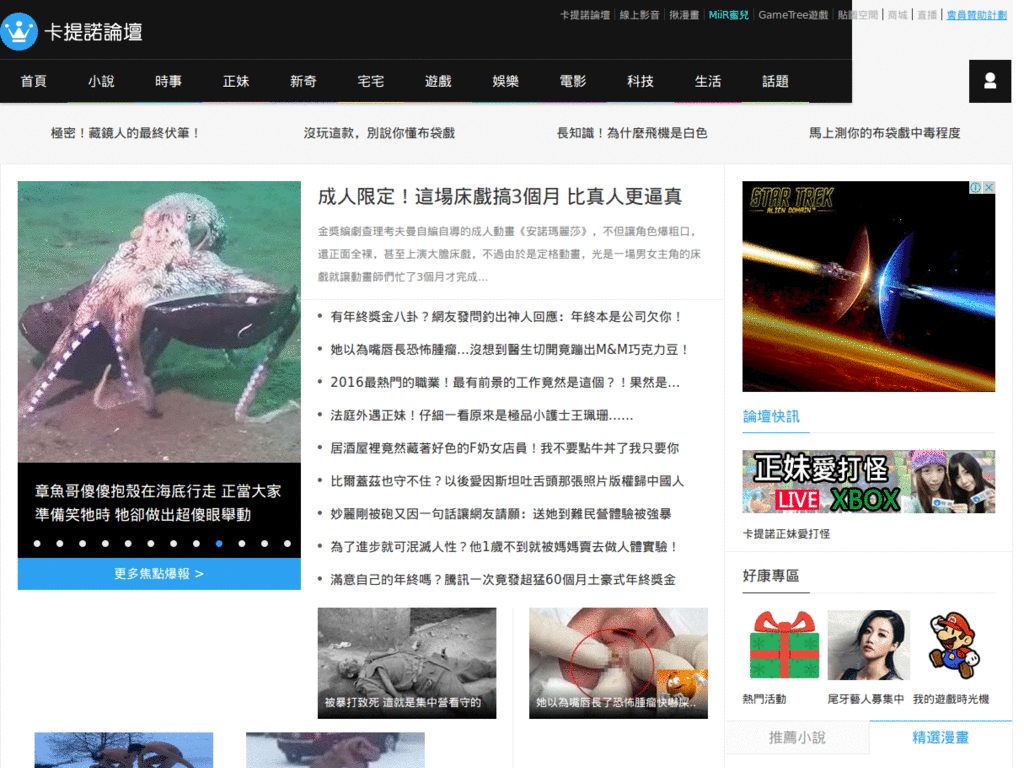Click the 貼圖空間 top link
The width and height of the screenshot is (1024, 768).
point(857,14)
